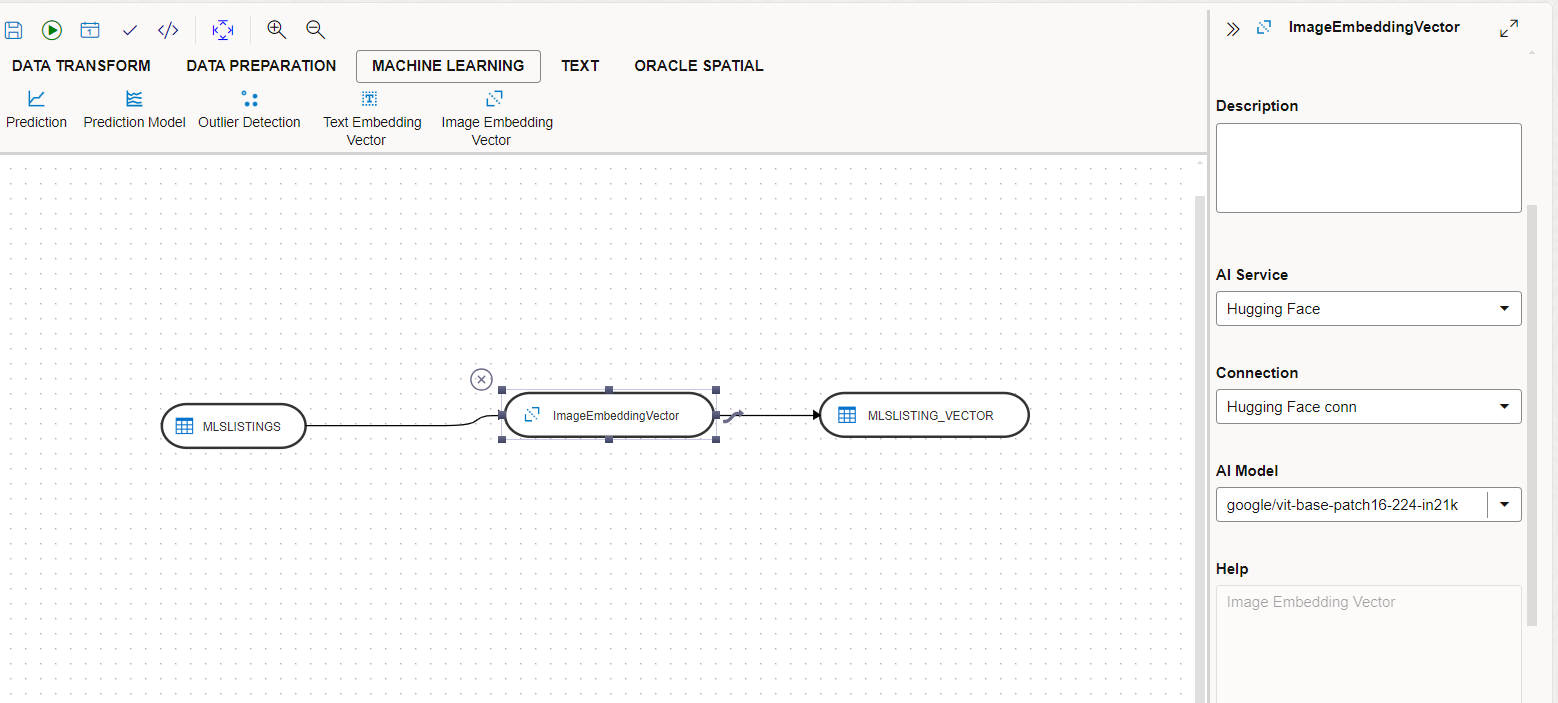The height and width of the screenshot is (703, 1558).
Task: Open the DATA PREPARATION tab
Action: (261, 66)
